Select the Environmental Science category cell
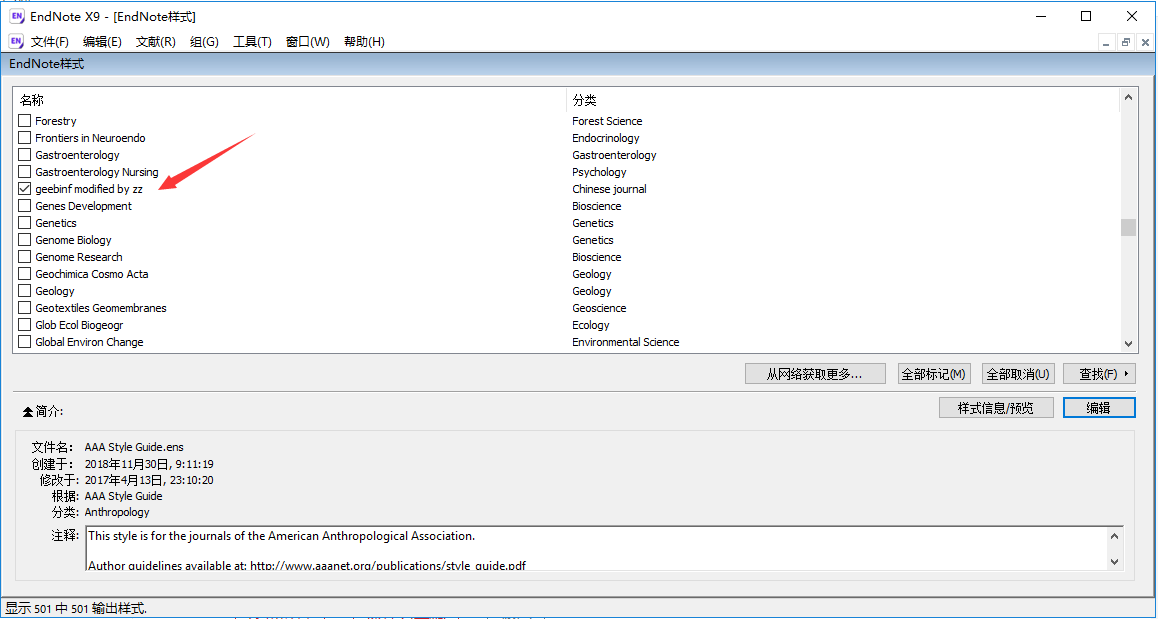Image resolution: width=1158 pixels, height=619 pixels. pyautogui.click(x=626, y=342)
